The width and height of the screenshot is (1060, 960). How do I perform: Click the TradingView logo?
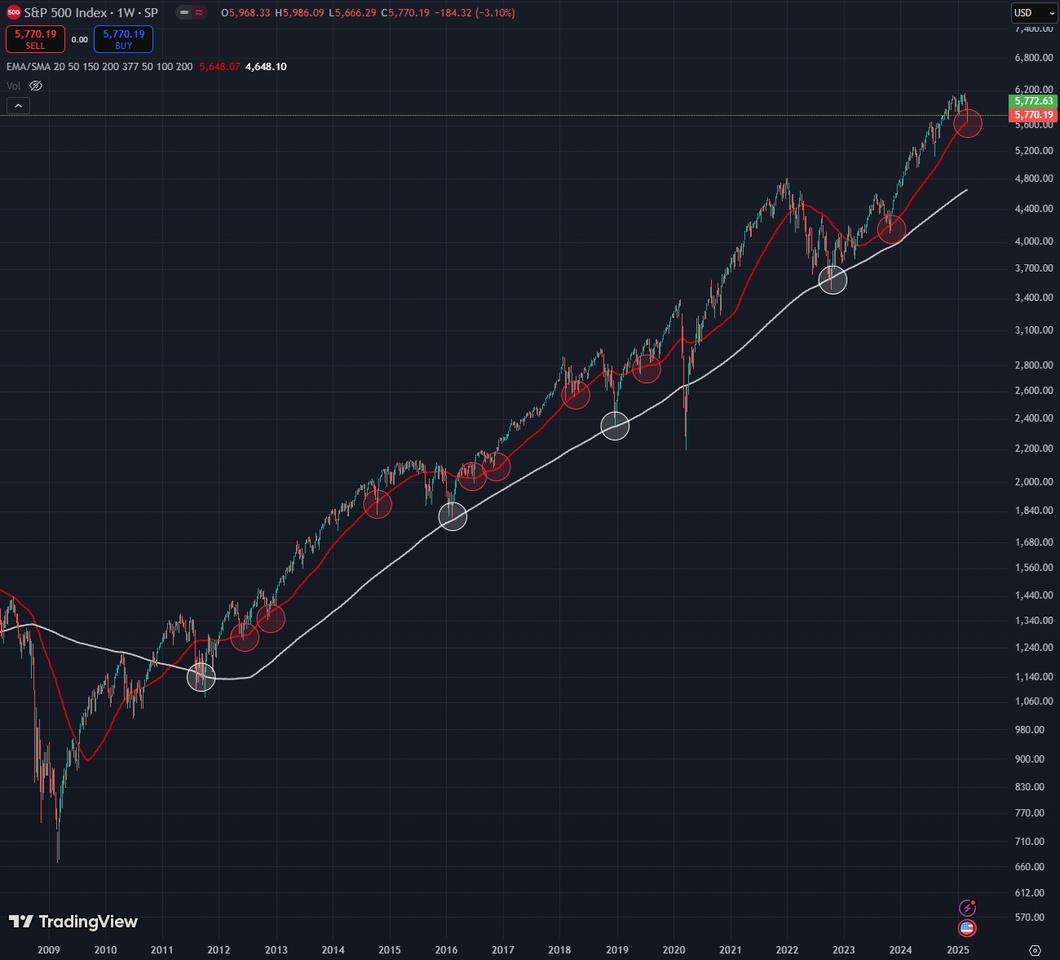pos(73,922)
